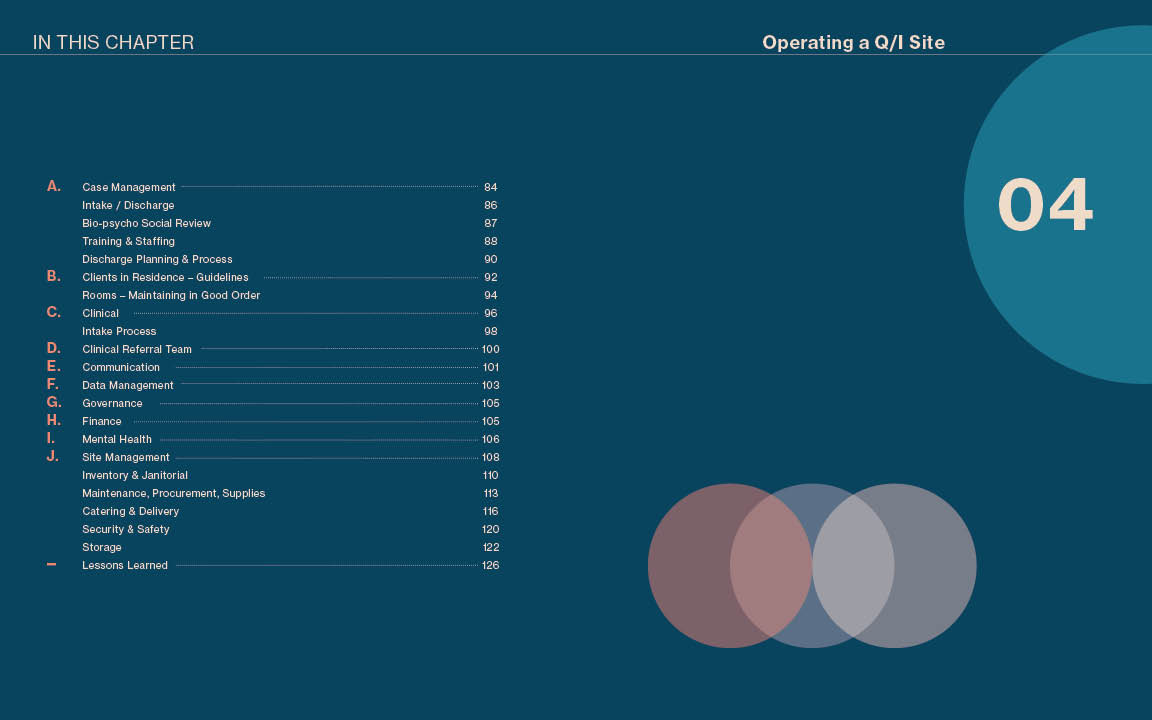1152x720 pixels.
Task: Open 'Maintenance, Procurement, Supplies' entry
Action: (173, 493)
